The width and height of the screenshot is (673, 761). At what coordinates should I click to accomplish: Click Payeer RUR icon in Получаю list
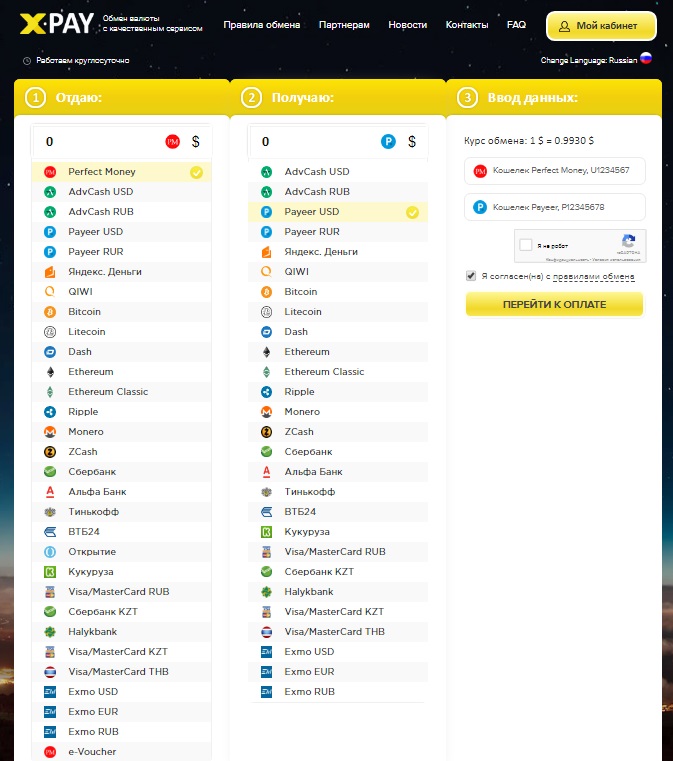coord(266,232)
